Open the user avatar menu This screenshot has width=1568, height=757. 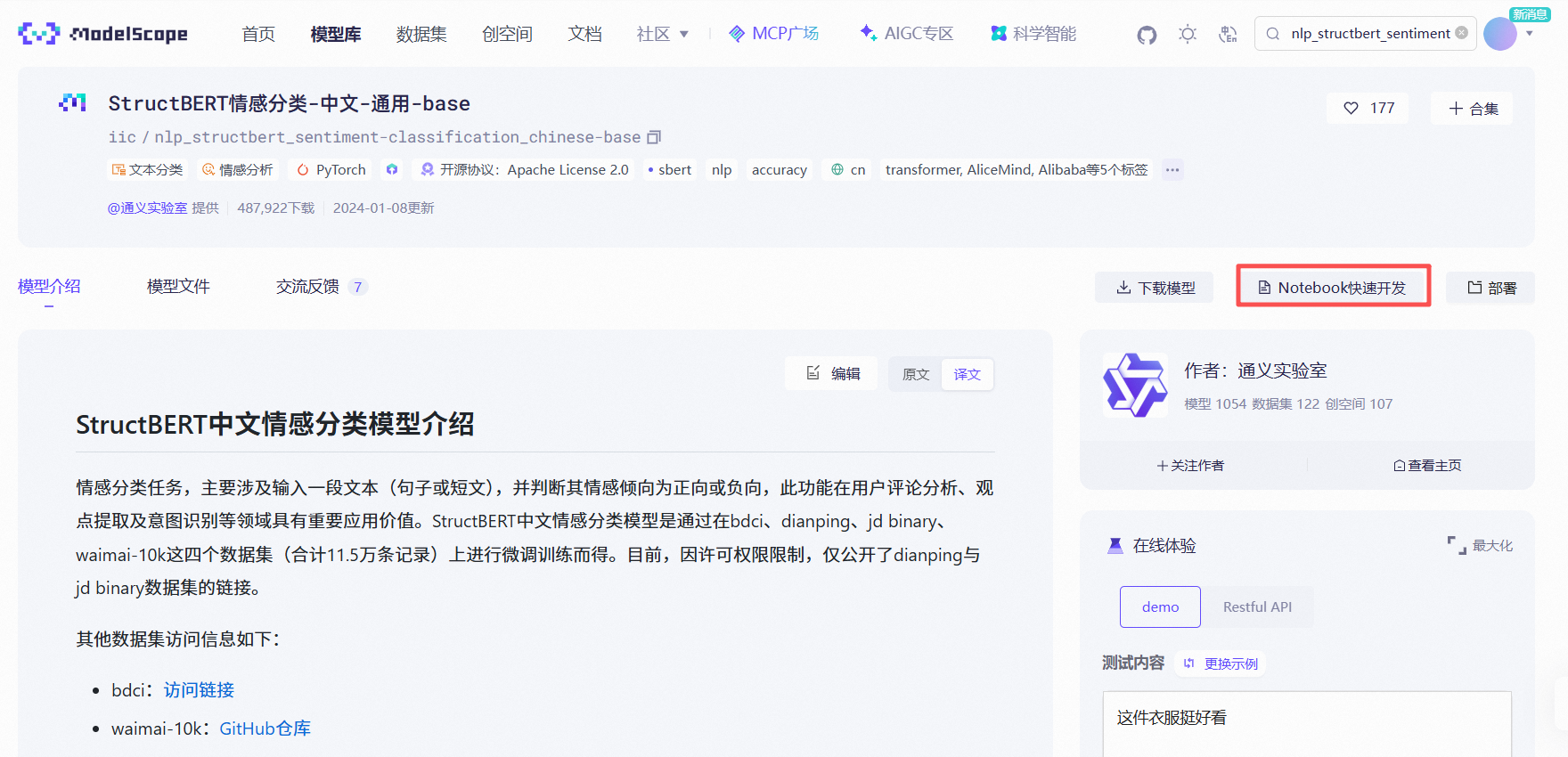click(1500, 34)
